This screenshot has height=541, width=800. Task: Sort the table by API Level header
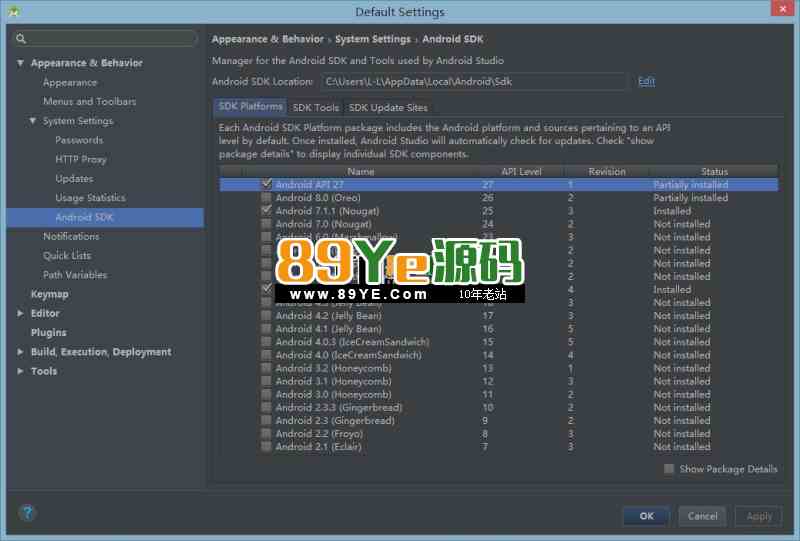coord(521,172)
